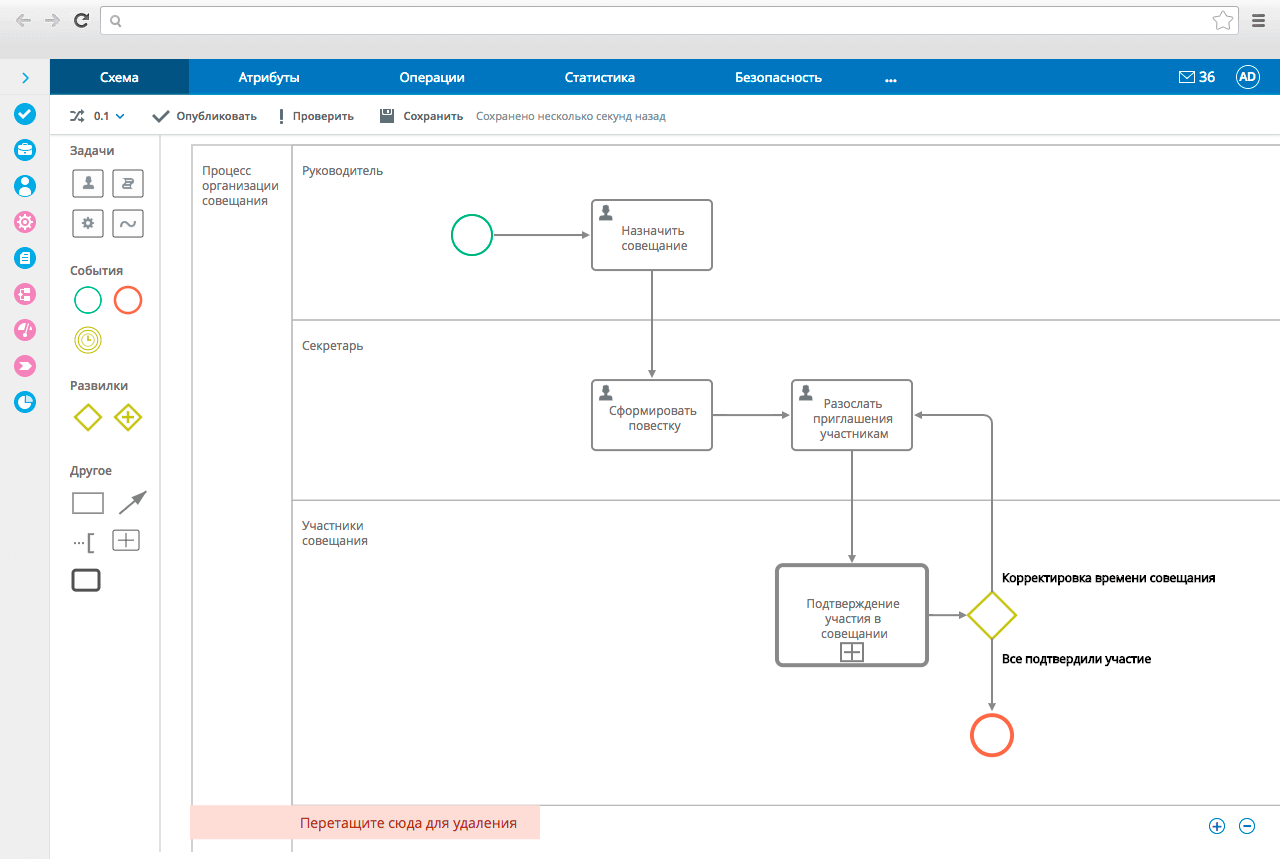Select the script task element in Задачи
Viewport: 1280px width, 859px height.
tap(128, 184)
